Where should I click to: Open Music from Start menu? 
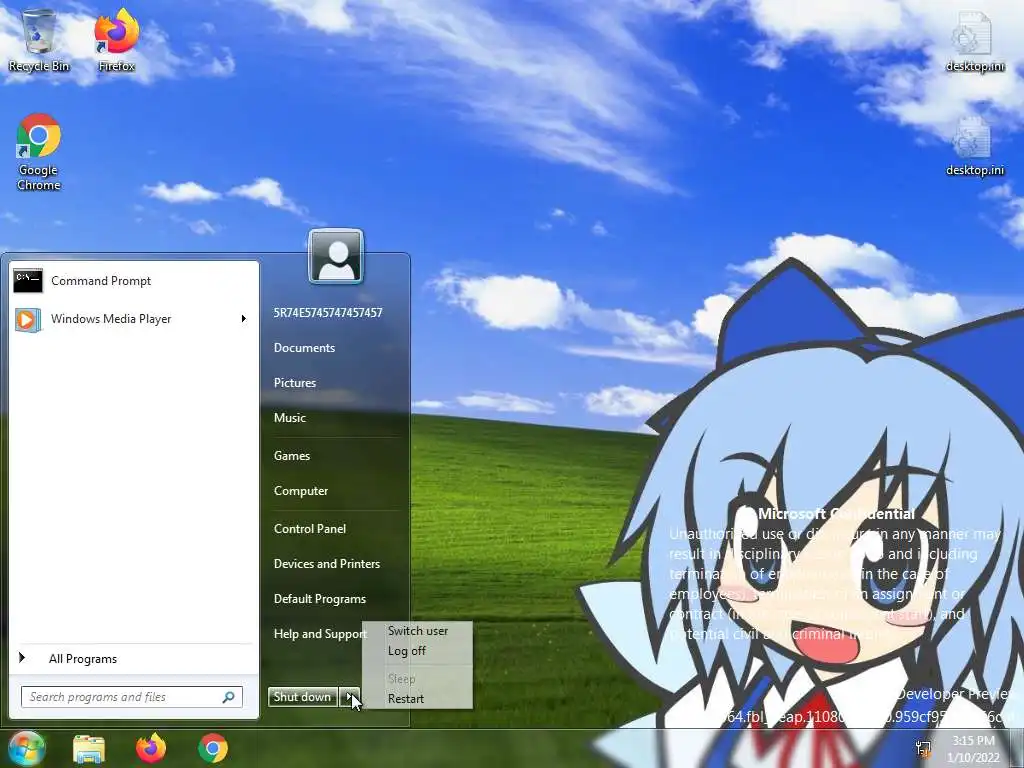tap(289, 418)
